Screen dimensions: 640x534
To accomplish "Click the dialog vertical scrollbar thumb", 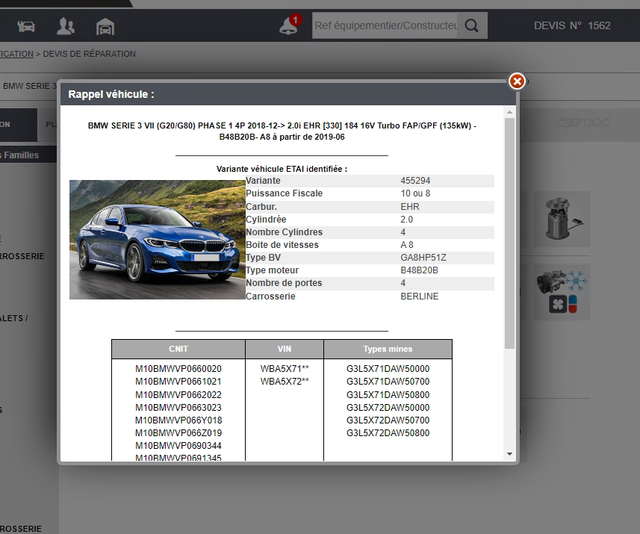I will [509, 234].
